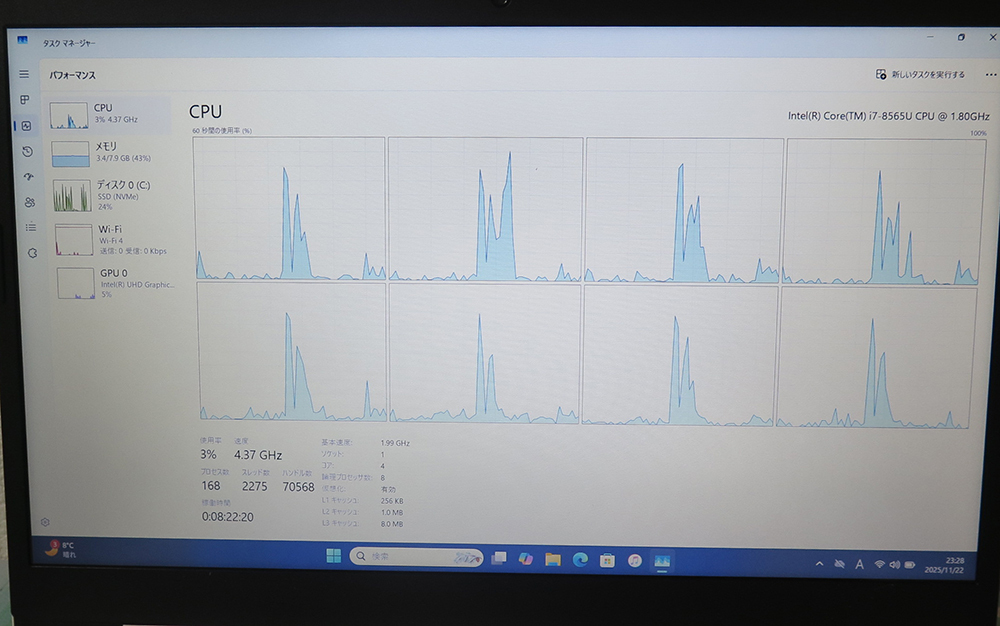Image resolution: width=1000 pixels, height=626 pixels.
Task: Open the Windows Start menu
Action: [334, 556]
